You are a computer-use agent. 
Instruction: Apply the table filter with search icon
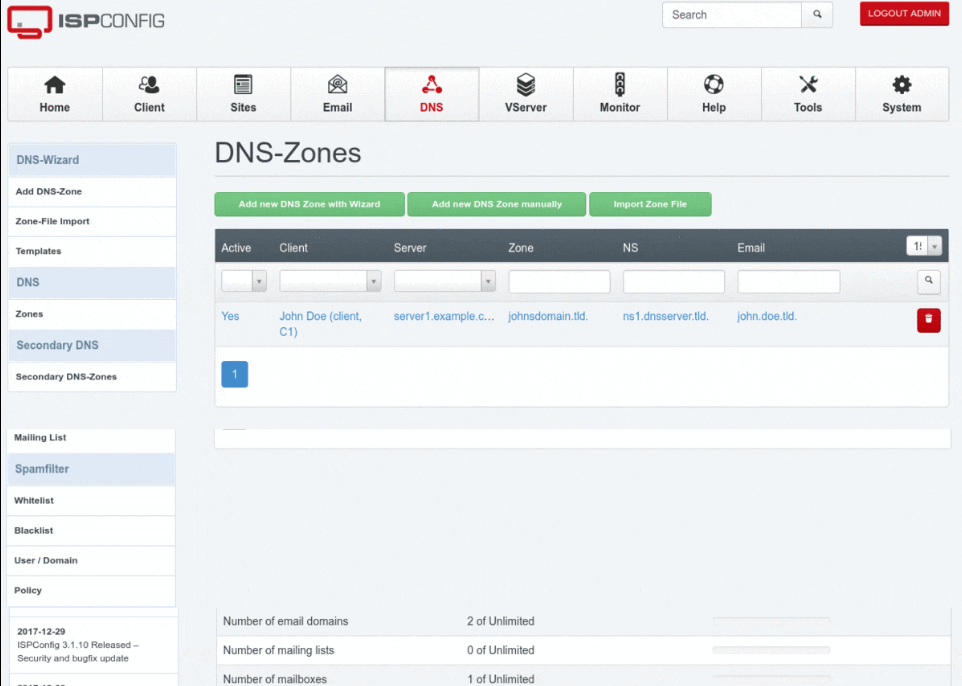click(928, 282)
